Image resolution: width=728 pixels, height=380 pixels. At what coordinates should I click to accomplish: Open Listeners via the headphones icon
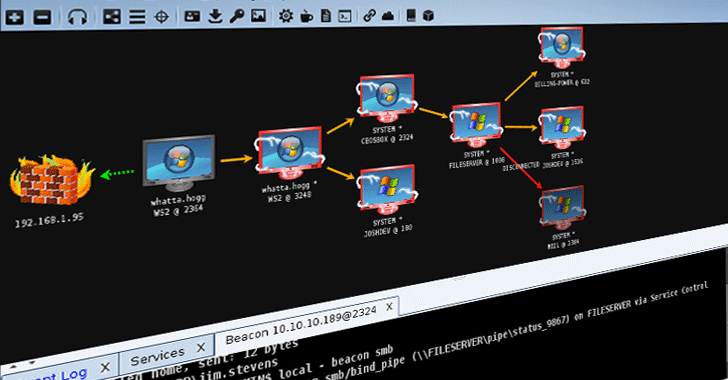point(77,17)
